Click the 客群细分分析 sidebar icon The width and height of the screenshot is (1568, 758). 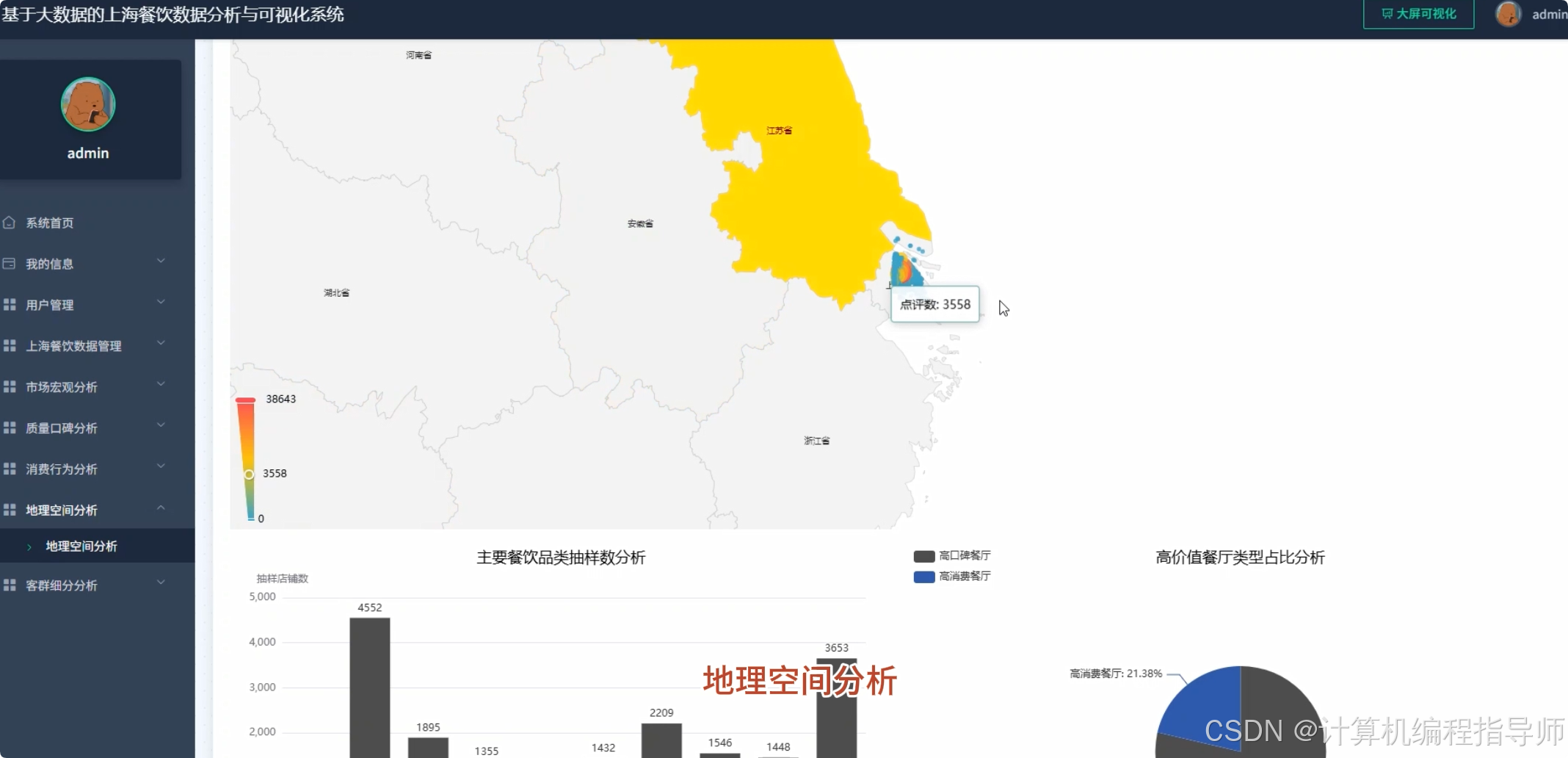(x=10, y=585)
